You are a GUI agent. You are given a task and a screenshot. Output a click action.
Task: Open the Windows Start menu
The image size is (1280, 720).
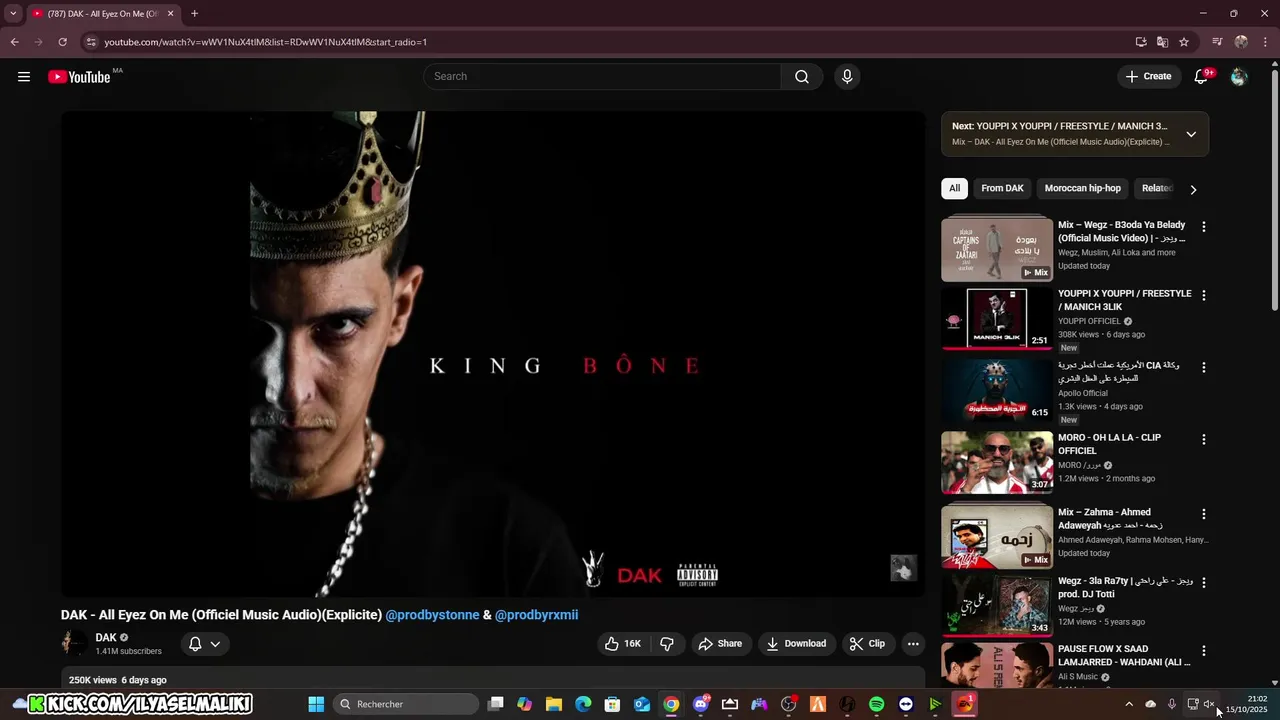pos(316,704)
